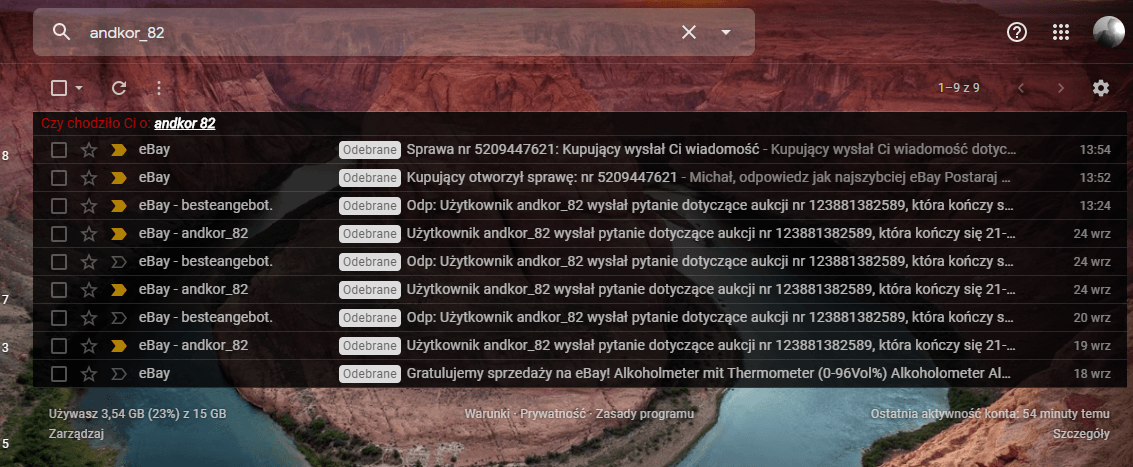This screenshot has height=467, width=1133.
Task: Open the select-all dropdown arrow
Action: [79, 88]
